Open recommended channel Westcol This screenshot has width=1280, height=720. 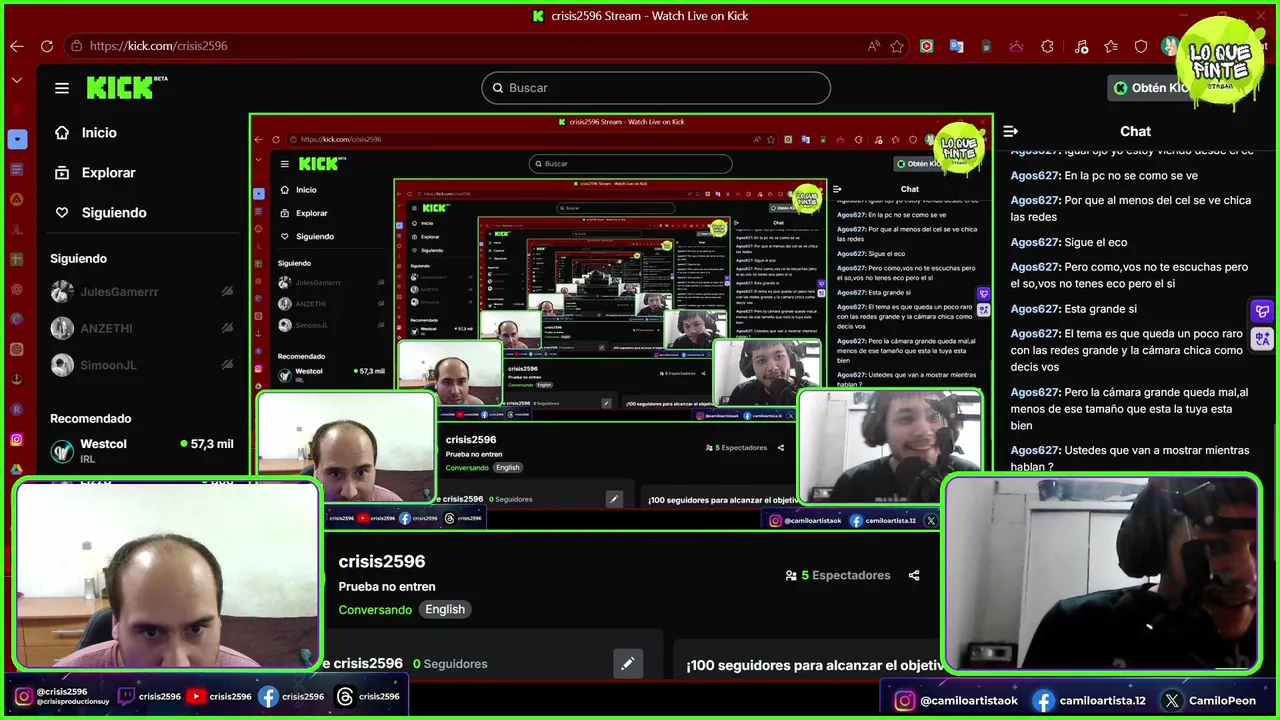(142, 450)
